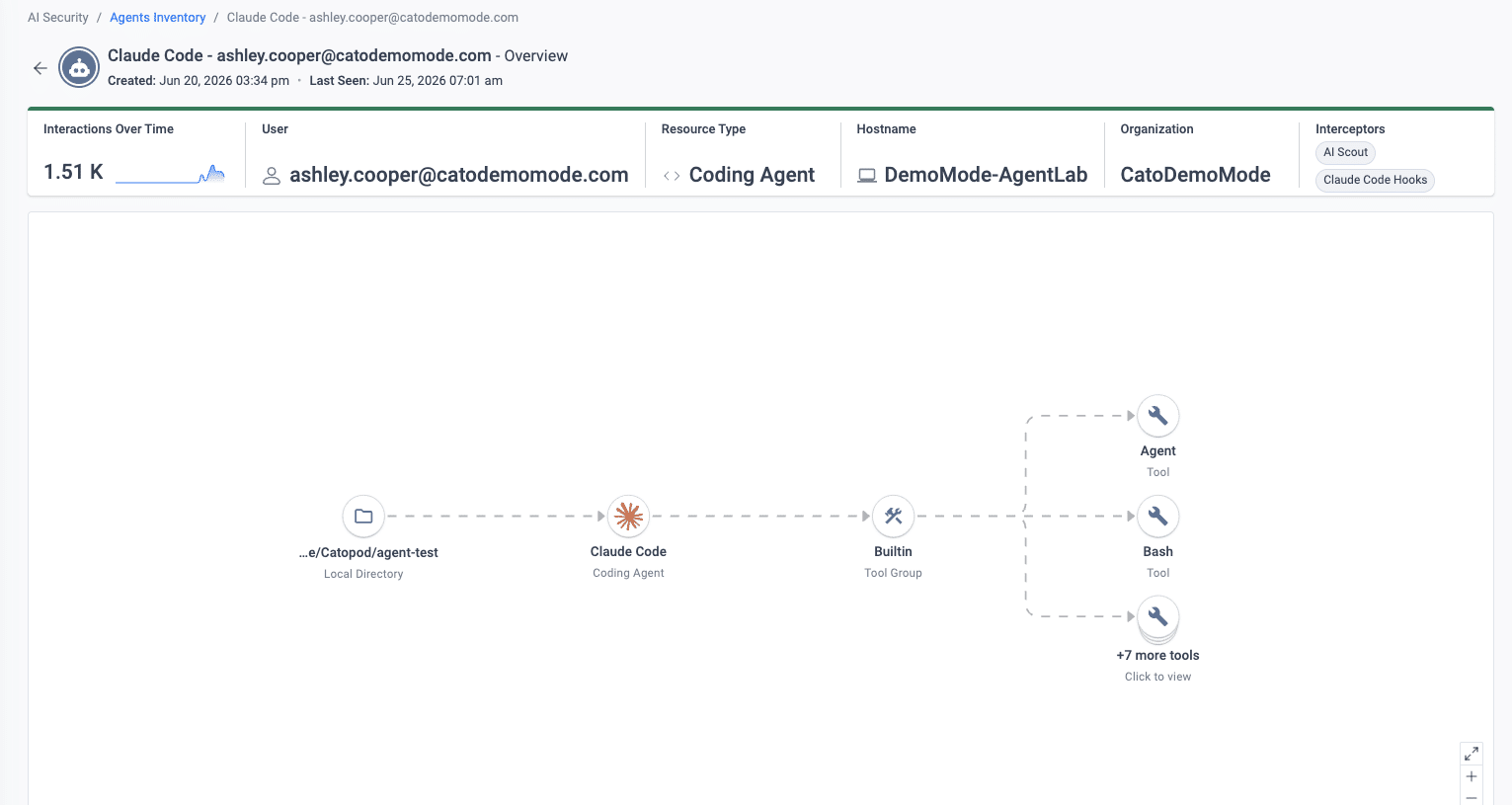Click fit-to-screen expand icon
The image size is (1512, 805).
(x=1472, y=753)
